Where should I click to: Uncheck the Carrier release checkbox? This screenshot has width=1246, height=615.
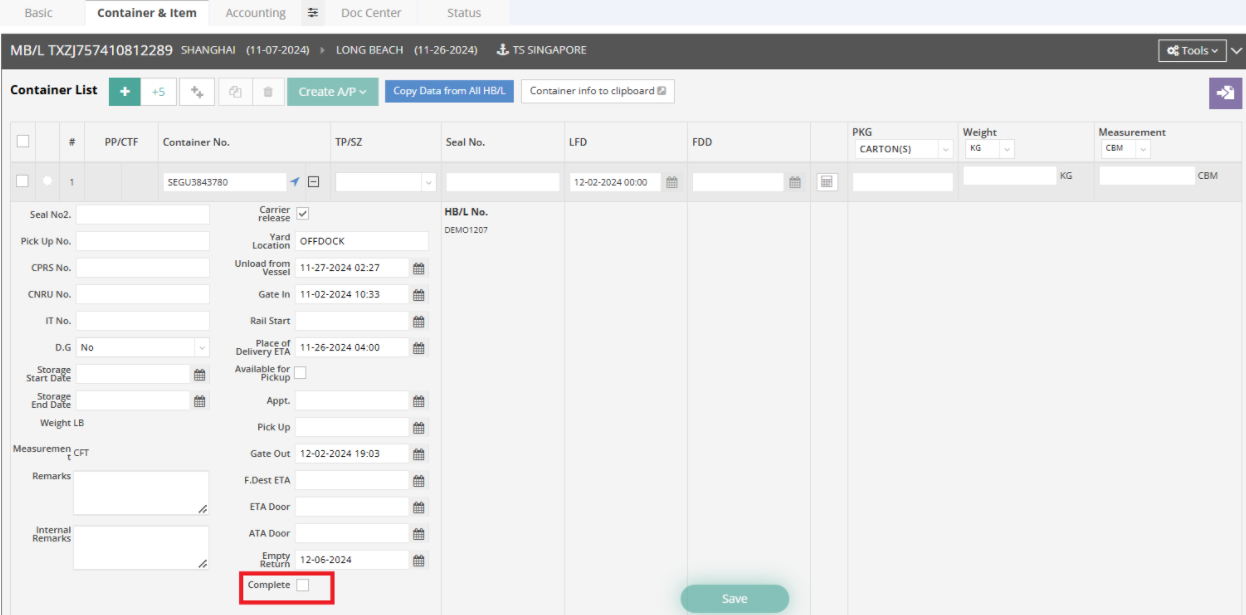tap(302, 213)
